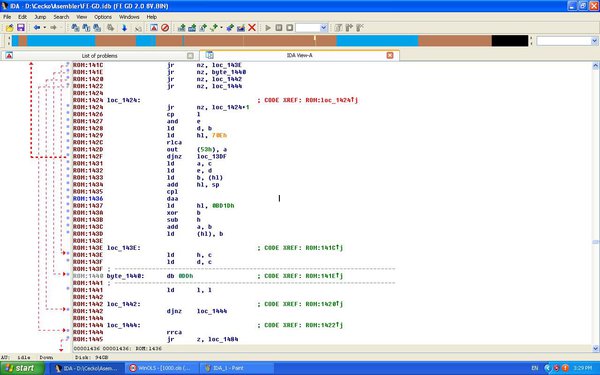Click the label byte_1440:

(126, 276)
